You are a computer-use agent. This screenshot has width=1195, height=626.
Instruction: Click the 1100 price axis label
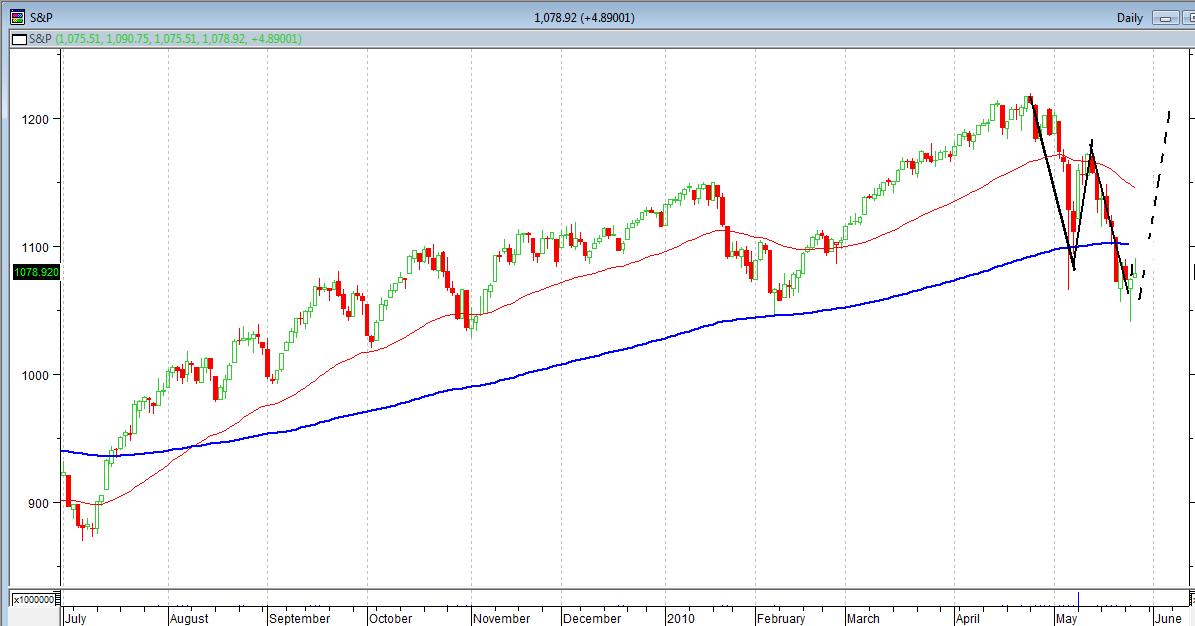[35, 247]
